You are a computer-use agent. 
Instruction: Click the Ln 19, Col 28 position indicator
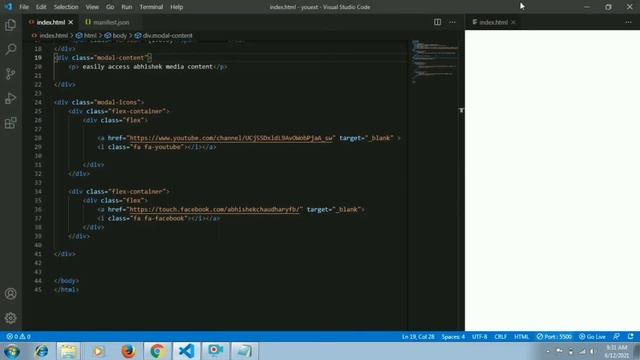tap(418, 337)
